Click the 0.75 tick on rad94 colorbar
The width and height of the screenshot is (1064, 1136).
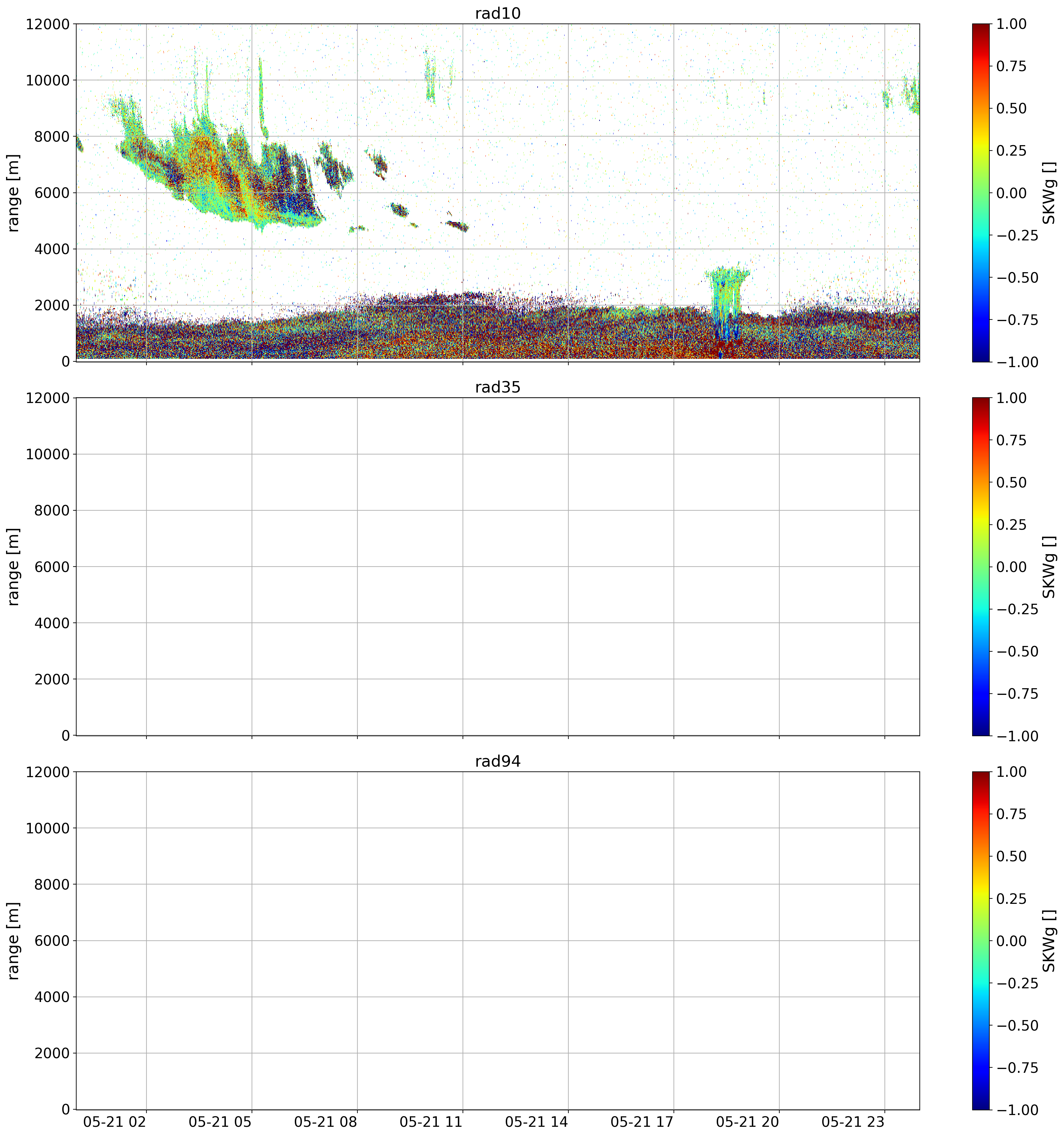[1011, 814]
